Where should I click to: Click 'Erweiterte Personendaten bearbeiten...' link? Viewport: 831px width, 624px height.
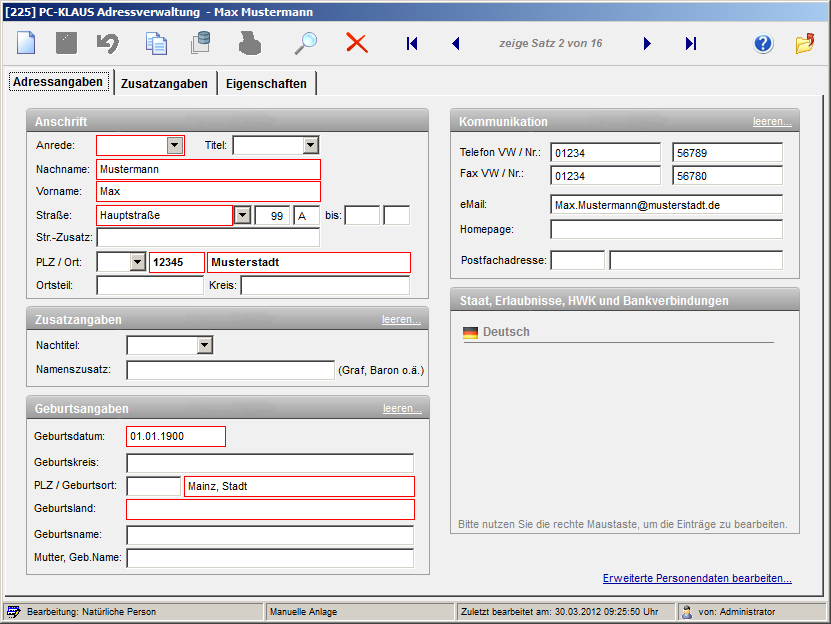[697, 578]
